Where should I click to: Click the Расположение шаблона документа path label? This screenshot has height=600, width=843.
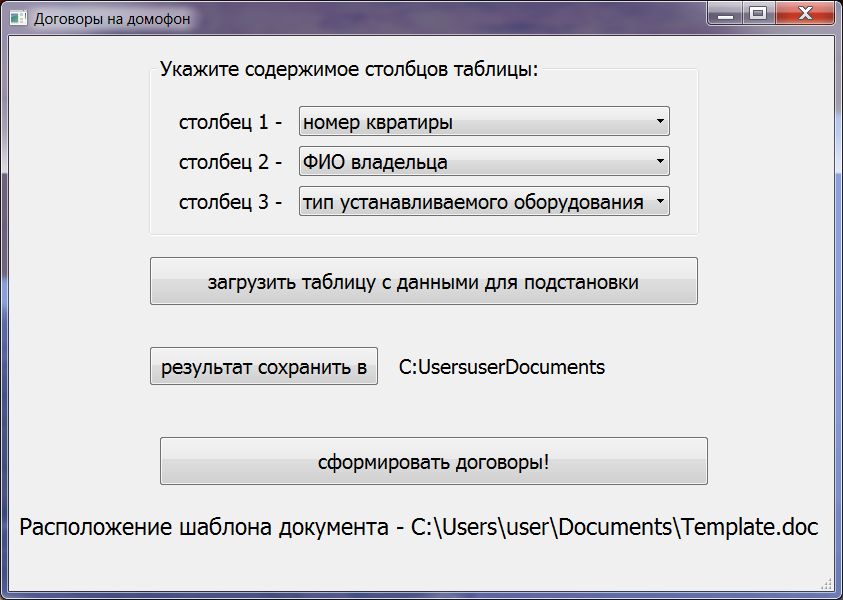point(418,527)
